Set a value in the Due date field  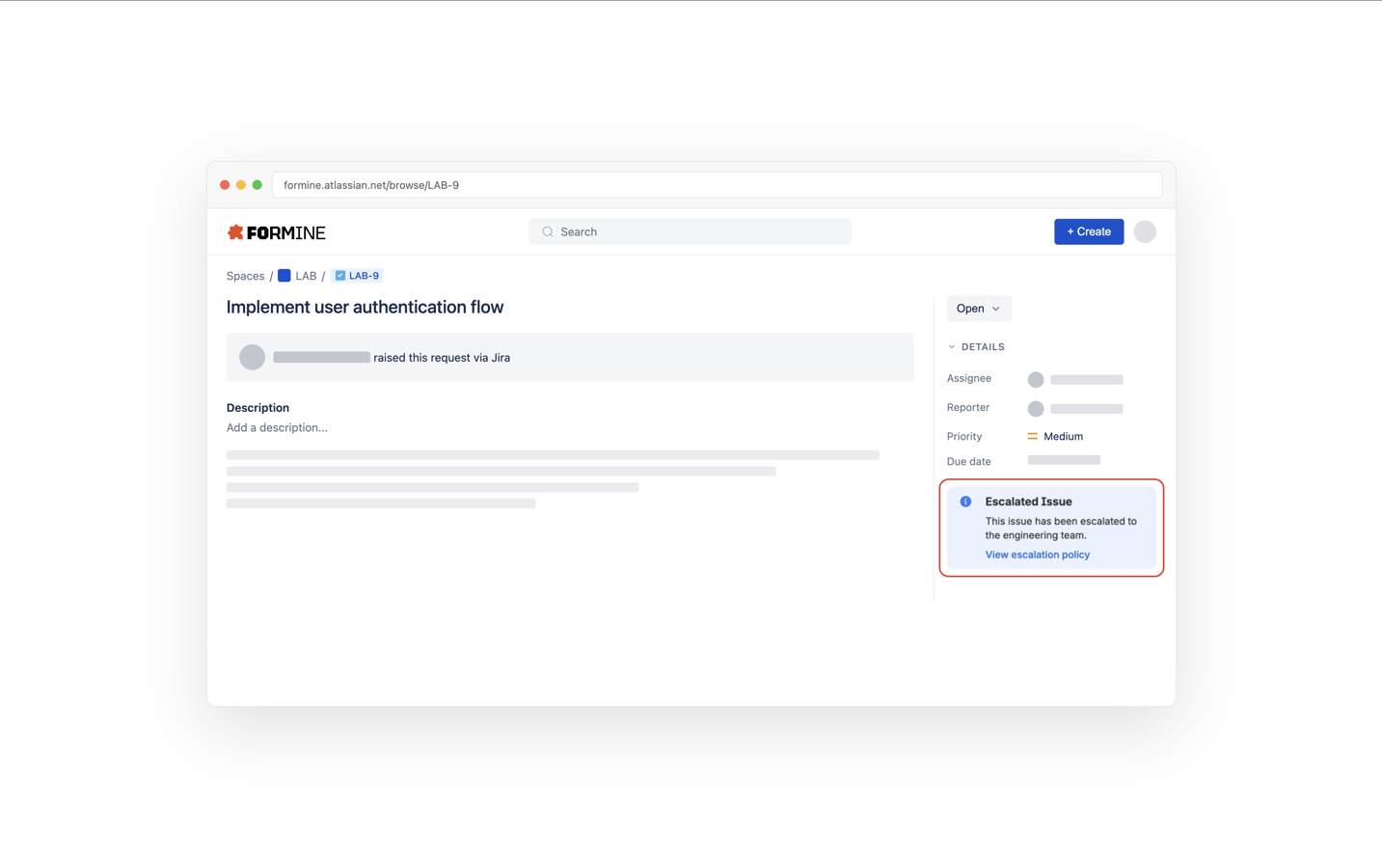click(1064, 460)
